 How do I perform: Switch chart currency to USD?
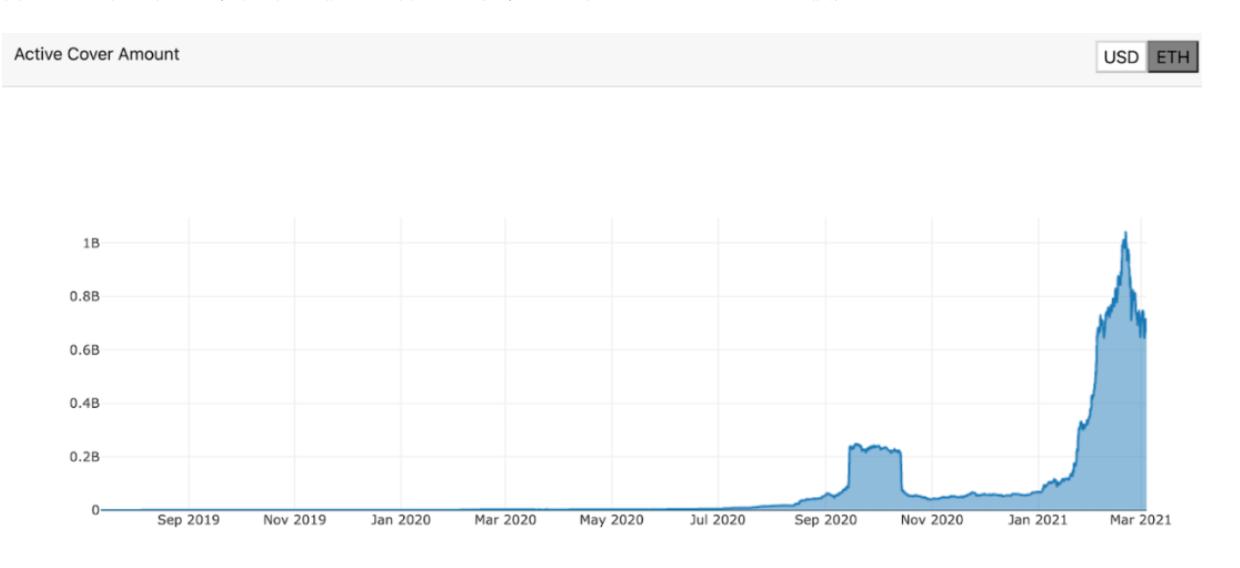[x=1120, y=57]
